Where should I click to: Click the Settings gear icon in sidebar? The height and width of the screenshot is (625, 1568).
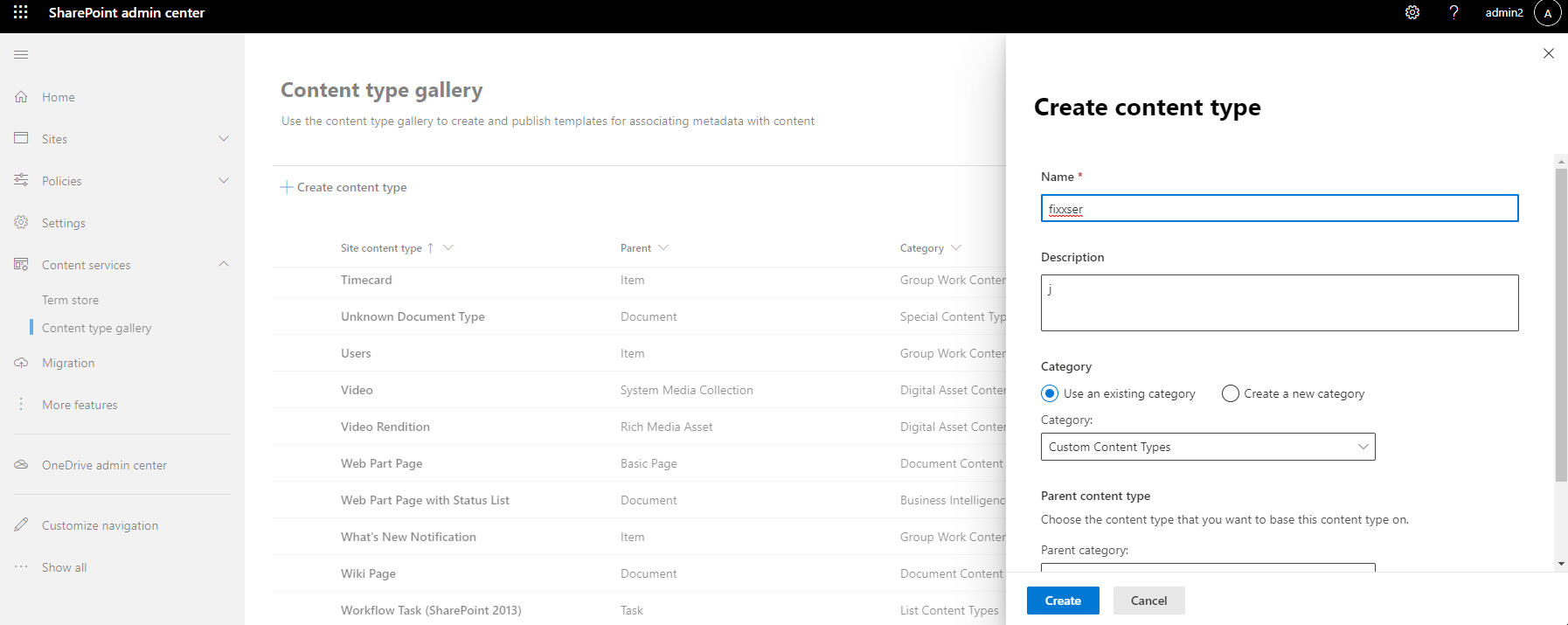[21, 222]
